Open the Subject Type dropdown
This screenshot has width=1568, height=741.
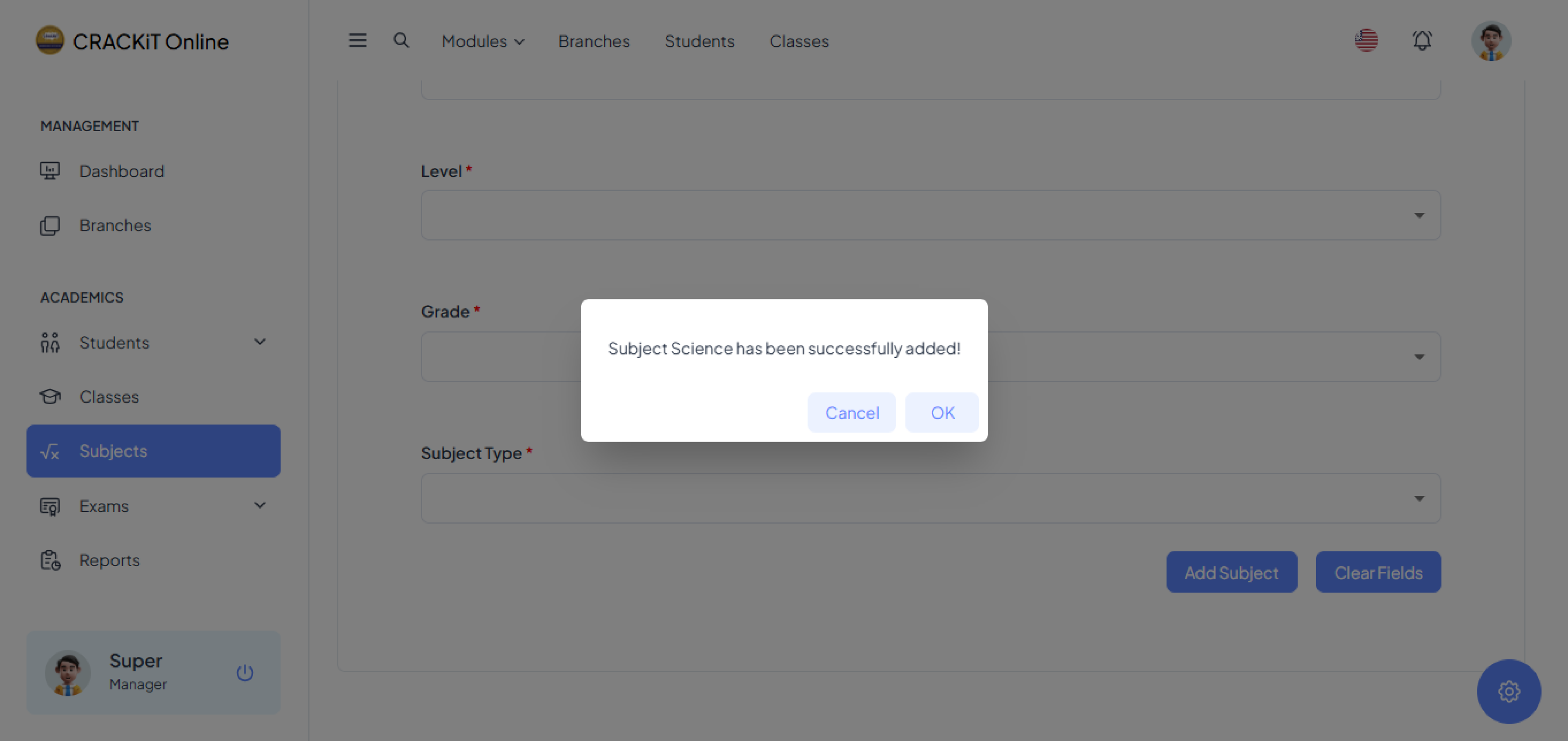930,498
